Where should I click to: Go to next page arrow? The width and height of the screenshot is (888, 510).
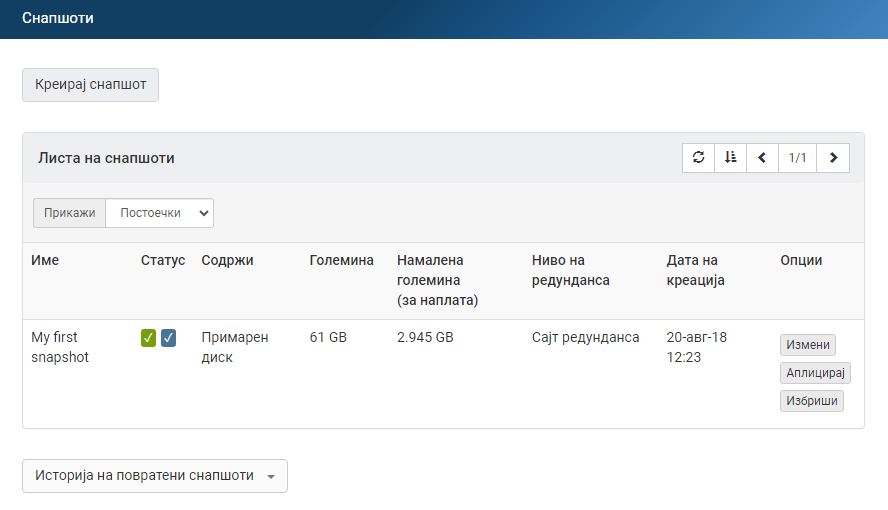tap(833, 158)
